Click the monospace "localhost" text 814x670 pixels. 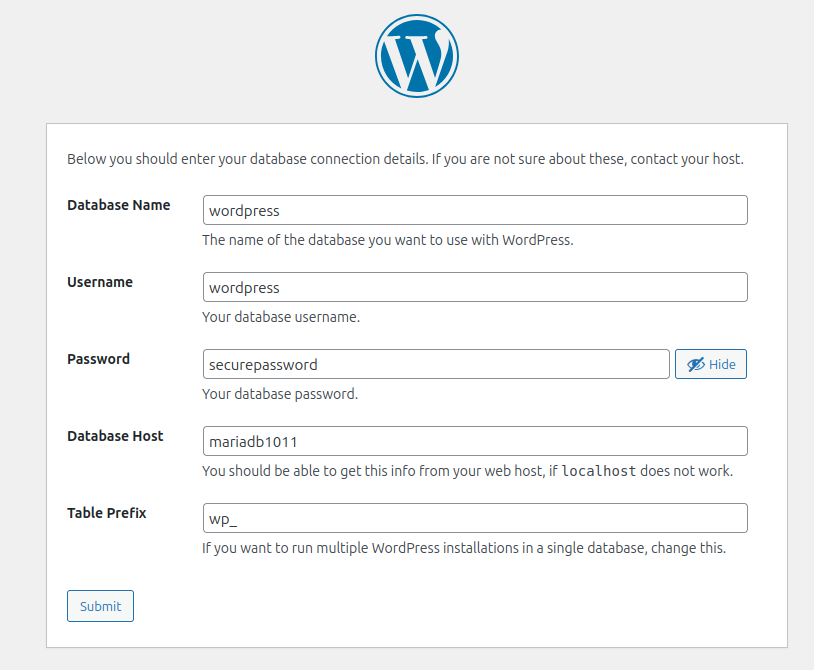coord(599,471)
